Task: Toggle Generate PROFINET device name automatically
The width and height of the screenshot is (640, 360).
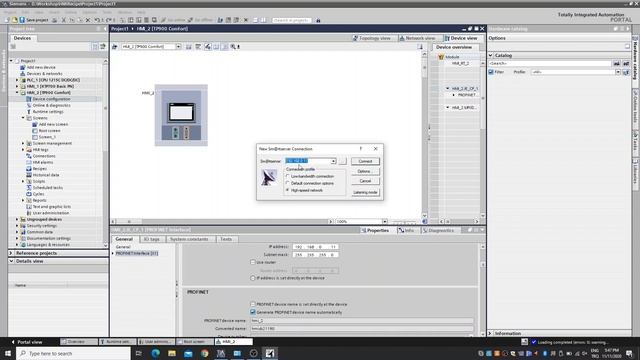Action: pyautogui.click(x=253, y=312)
